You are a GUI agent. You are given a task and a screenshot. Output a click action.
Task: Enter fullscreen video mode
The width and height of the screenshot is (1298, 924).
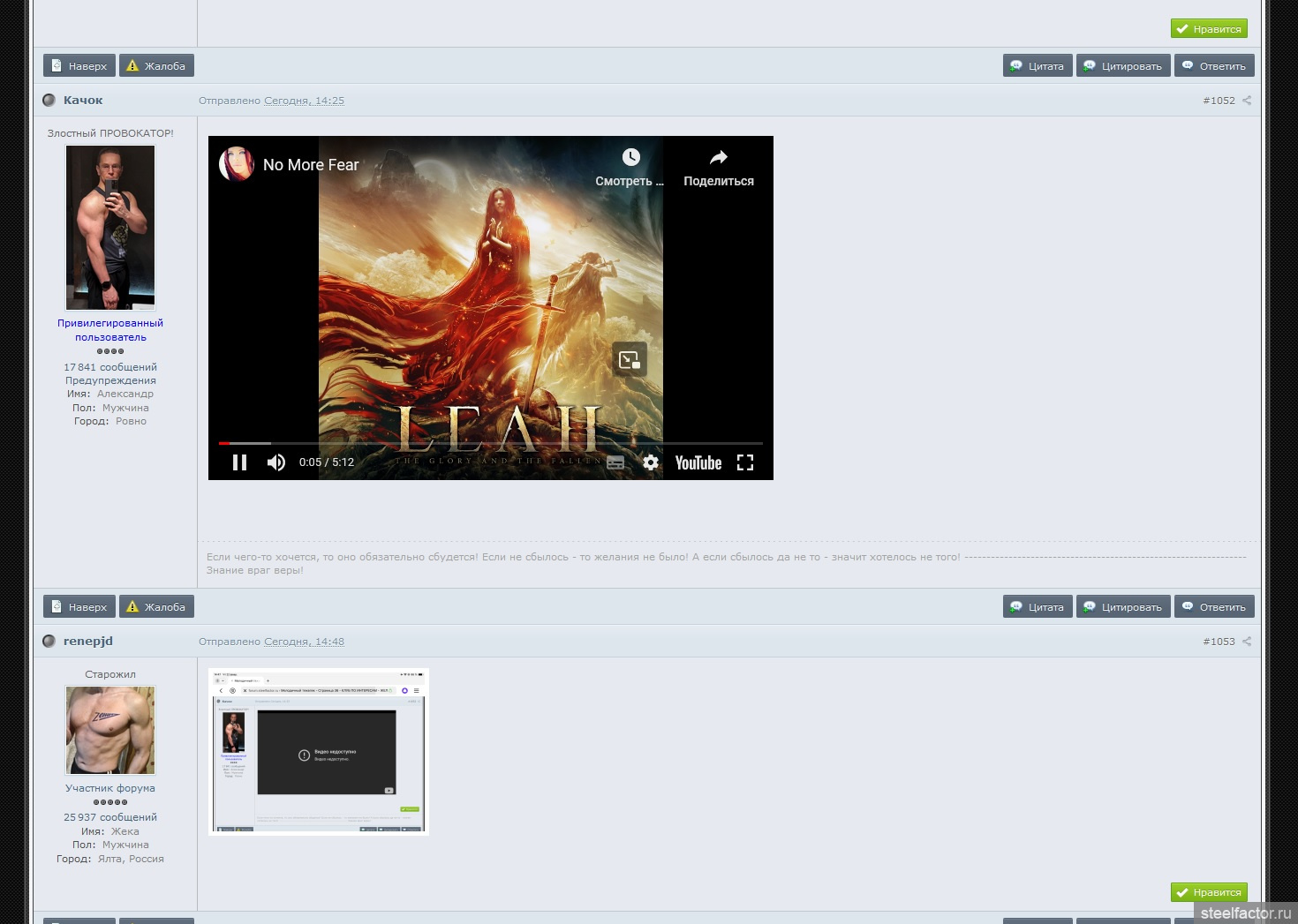[x=745, y=462]
